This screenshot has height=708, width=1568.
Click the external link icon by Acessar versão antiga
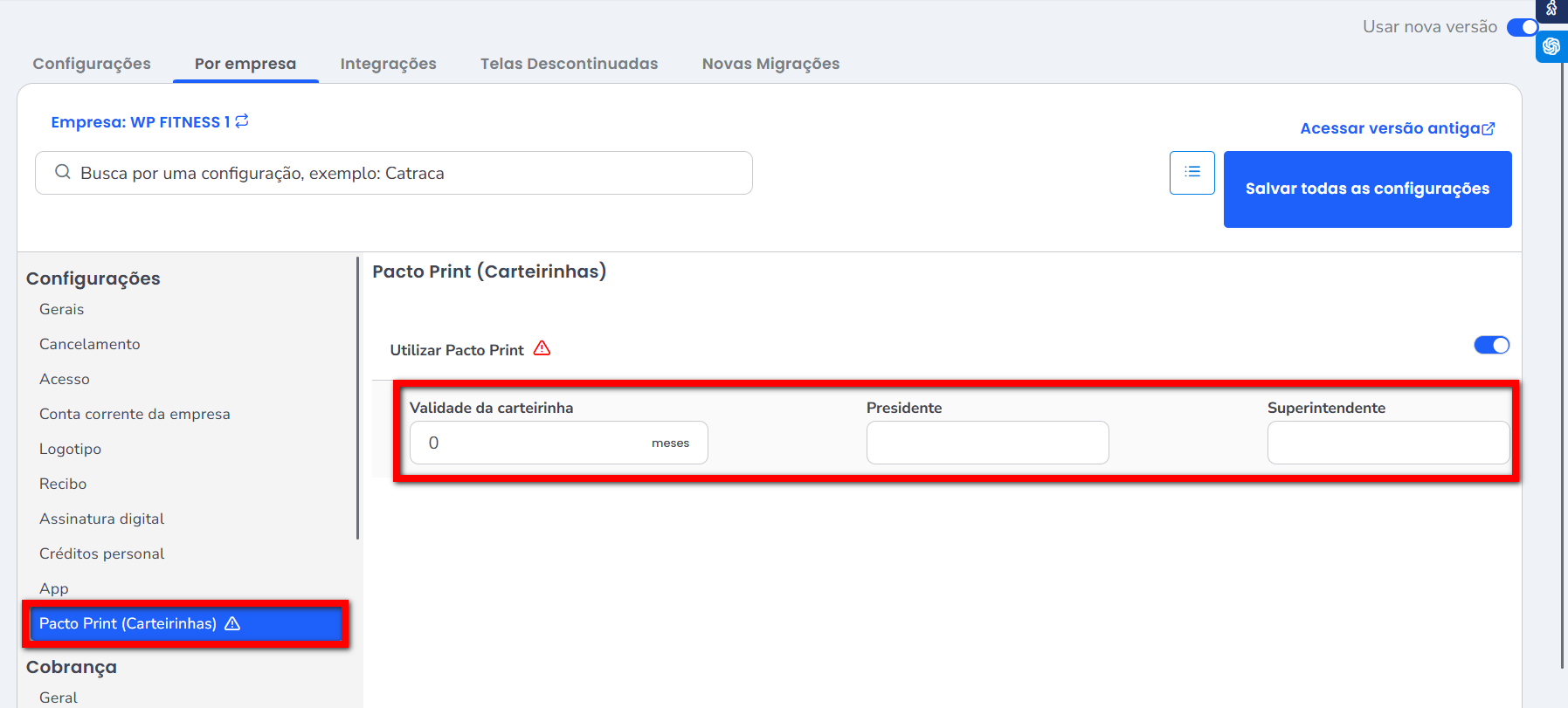(1489, 129)
